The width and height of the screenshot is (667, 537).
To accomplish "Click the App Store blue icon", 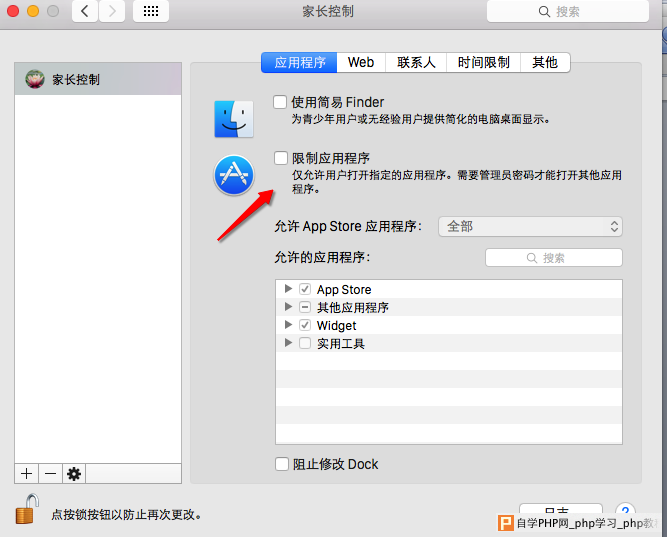I will pos(234,175).
